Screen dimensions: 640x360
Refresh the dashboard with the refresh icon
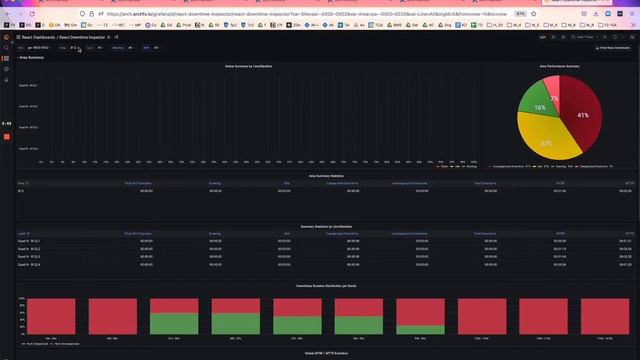tap(615, 37)
